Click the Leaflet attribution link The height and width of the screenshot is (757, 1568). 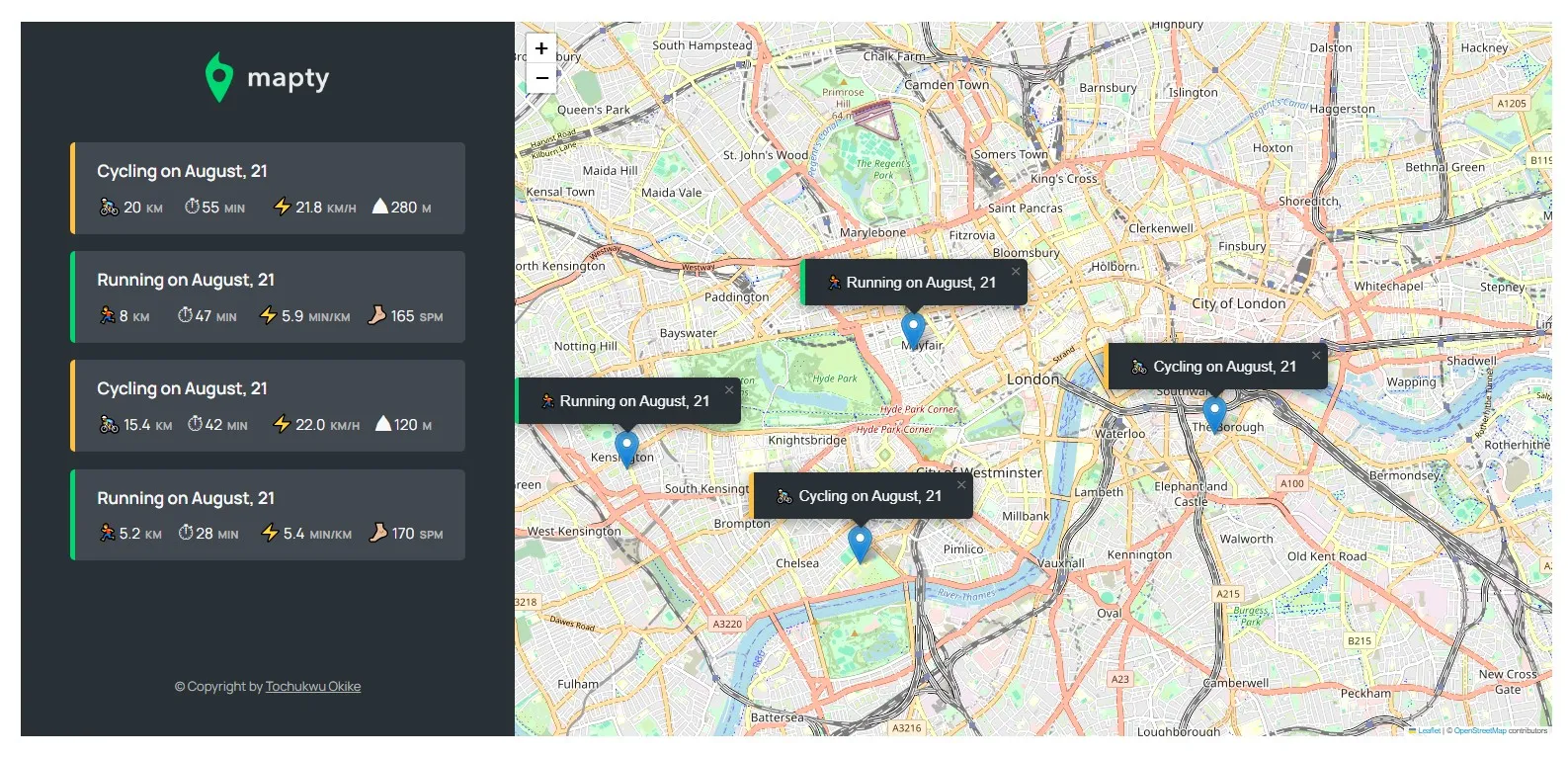pyautogui.click(x=1429, y=731)
